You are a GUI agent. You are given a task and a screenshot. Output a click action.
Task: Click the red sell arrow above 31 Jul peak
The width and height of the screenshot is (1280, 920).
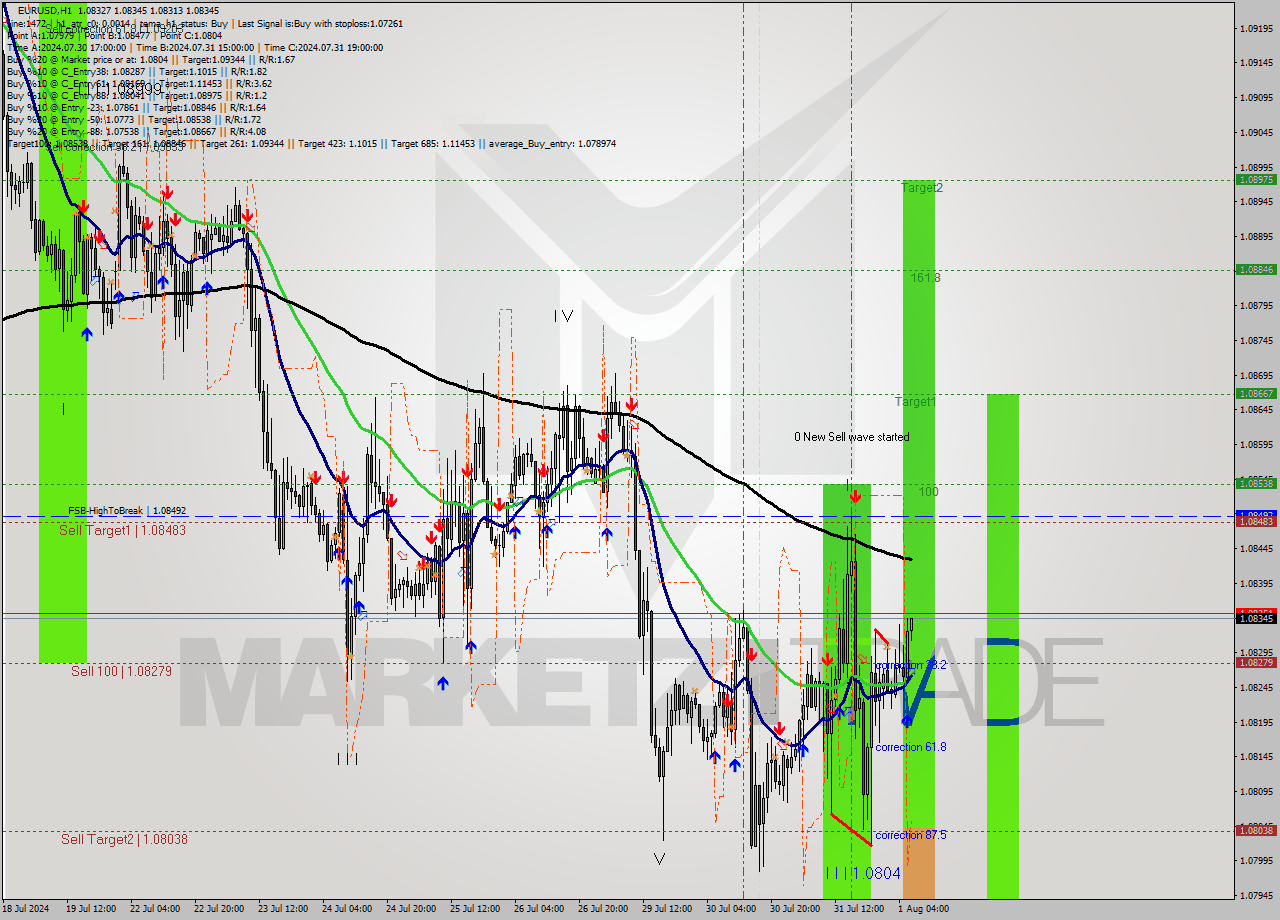click(x=855, y=495)
